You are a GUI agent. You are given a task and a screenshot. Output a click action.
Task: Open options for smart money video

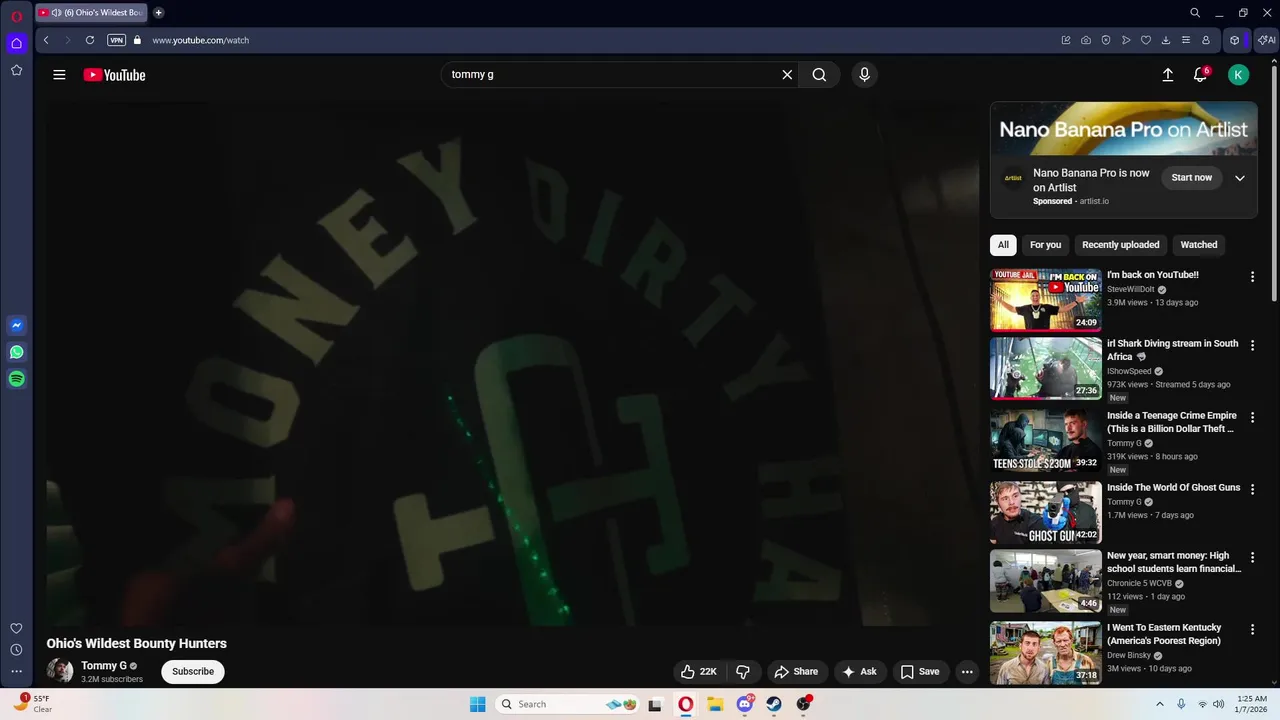1252,557
